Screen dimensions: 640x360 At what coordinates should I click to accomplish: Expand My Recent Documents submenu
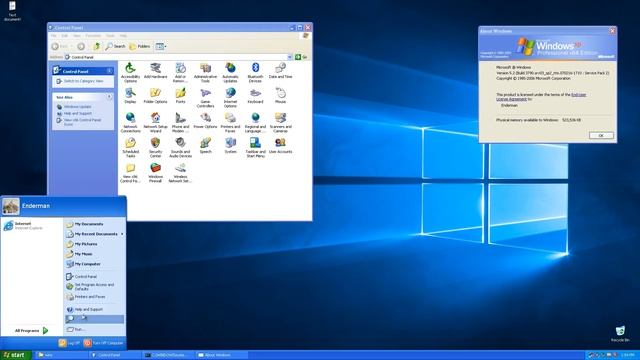coord(94,234)
